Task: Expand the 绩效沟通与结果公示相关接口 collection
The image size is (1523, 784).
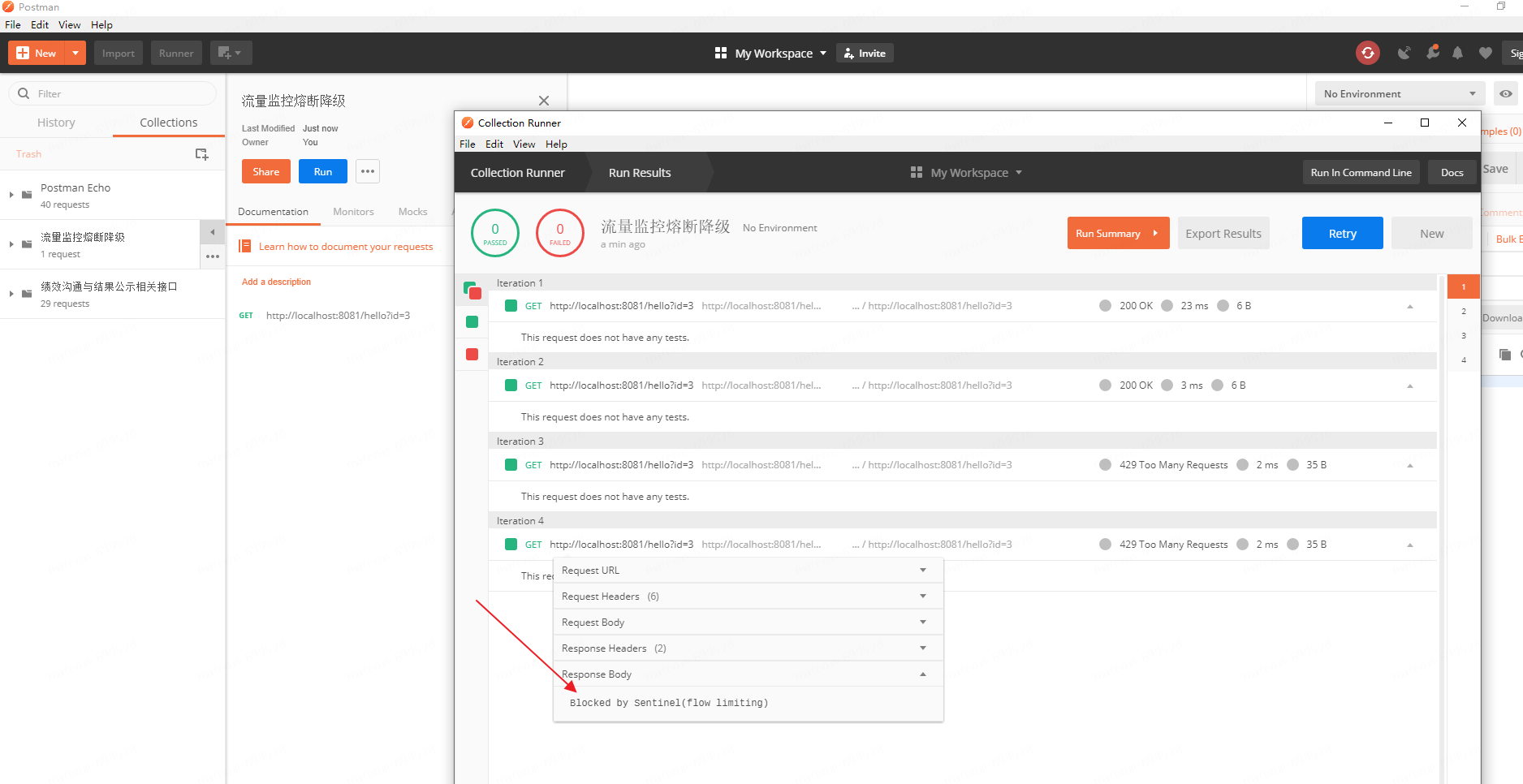Action: (x=11, y=294)
